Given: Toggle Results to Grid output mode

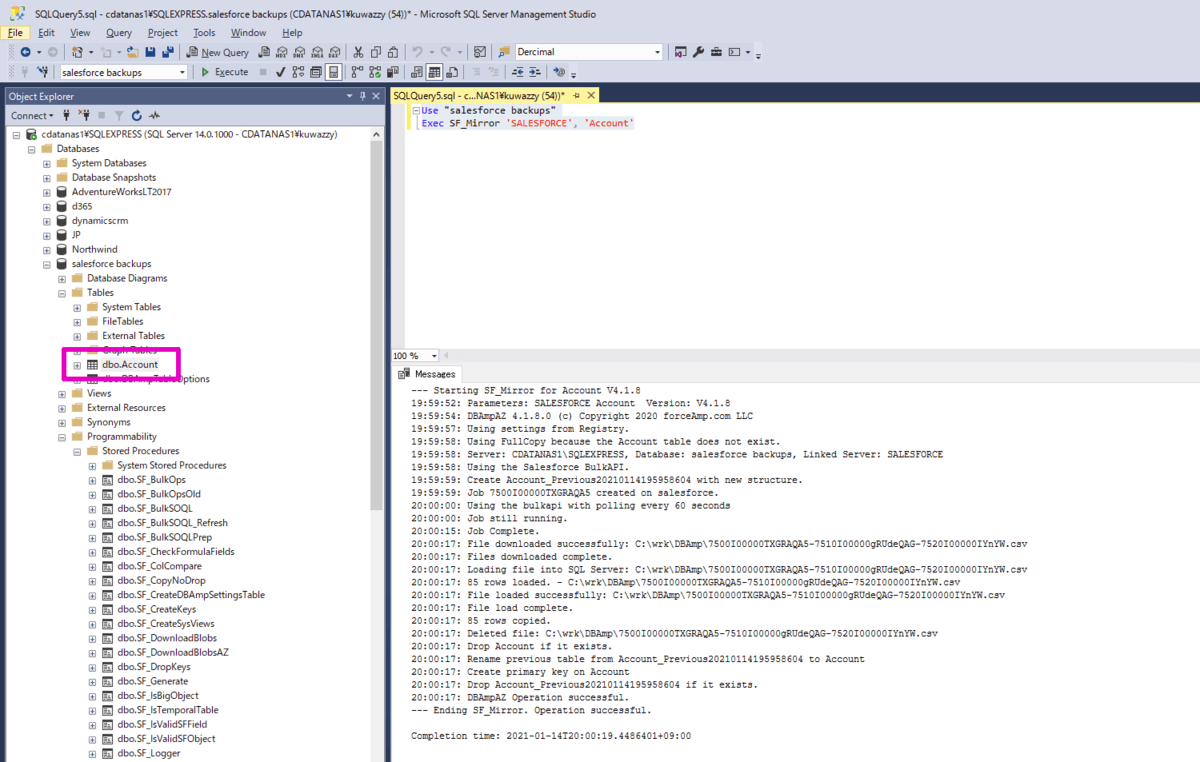Looking at the screenshot, I should click(435, 72).
